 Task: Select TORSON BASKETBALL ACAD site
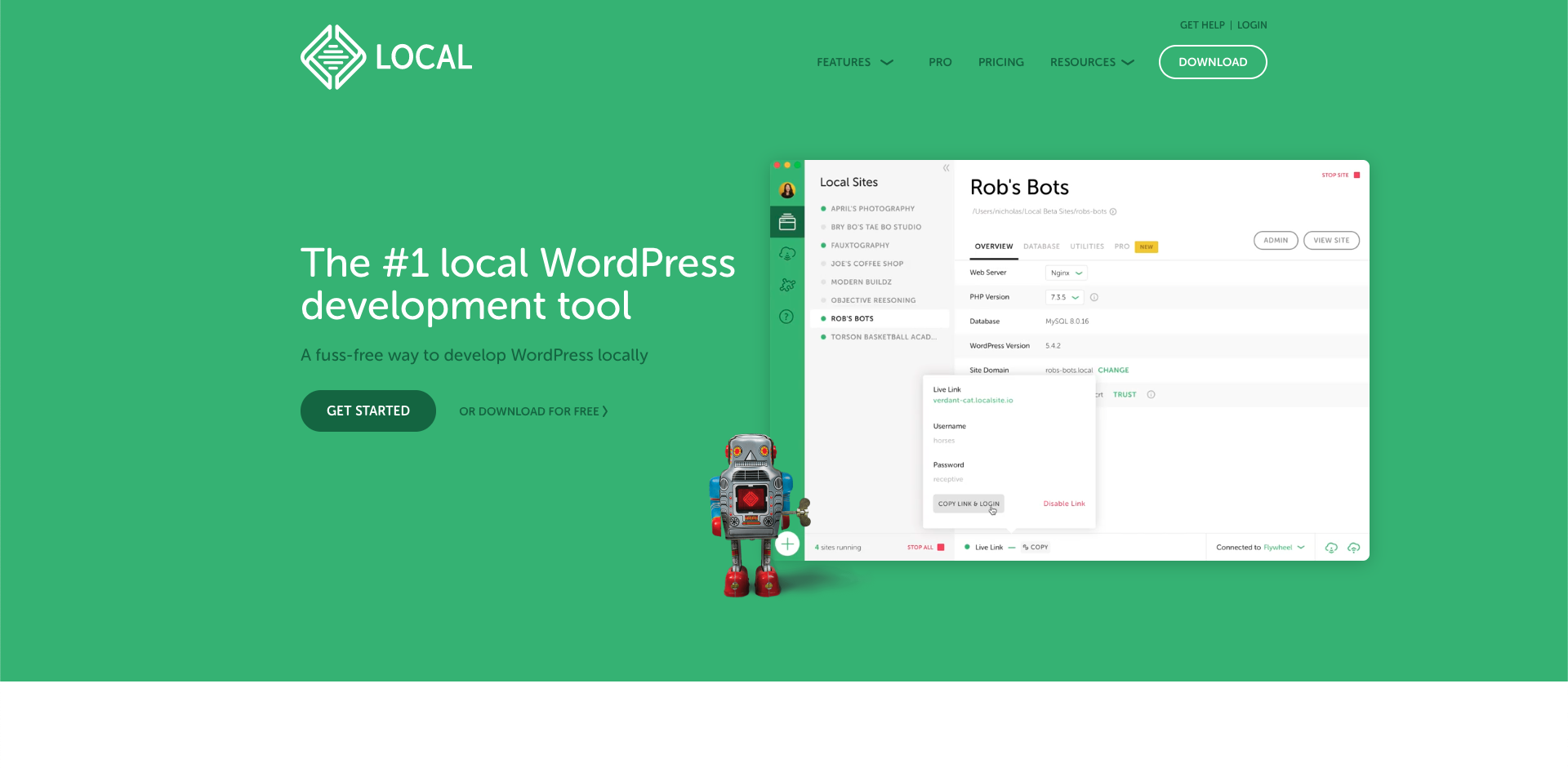point(883,337)
